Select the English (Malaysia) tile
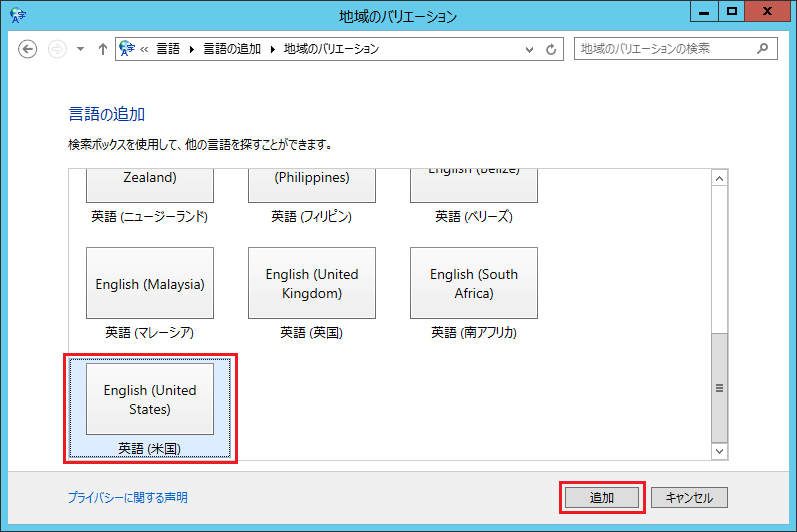The image size is (797, 532). click(150, 283)
